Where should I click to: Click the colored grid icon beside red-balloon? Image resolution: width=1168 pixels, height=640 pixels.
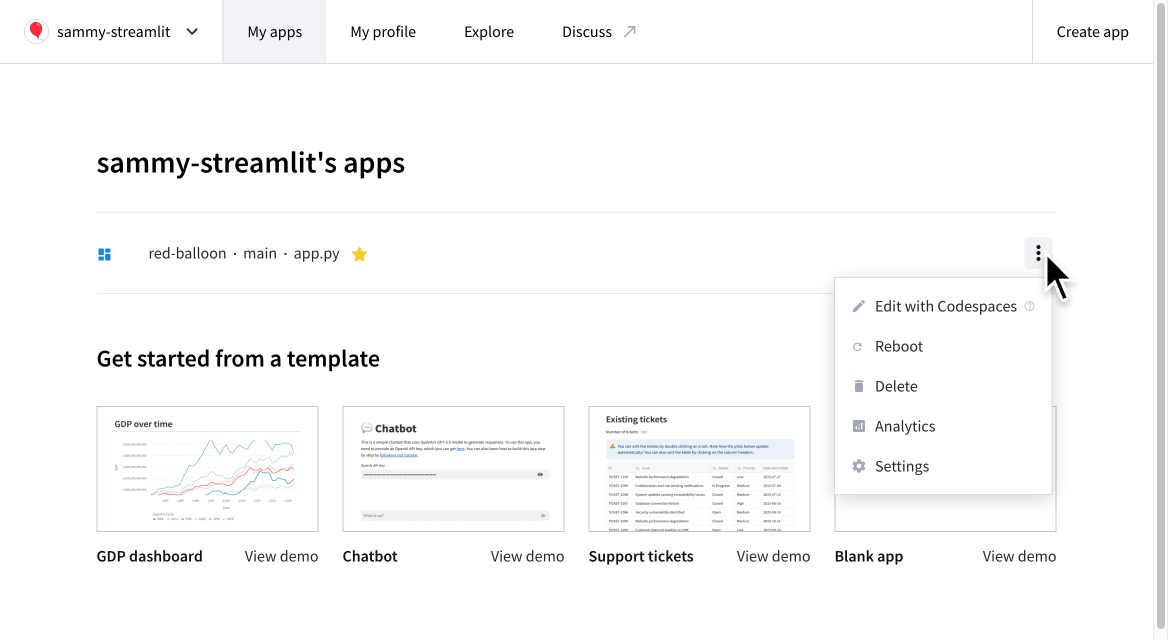tap(104, 253)
